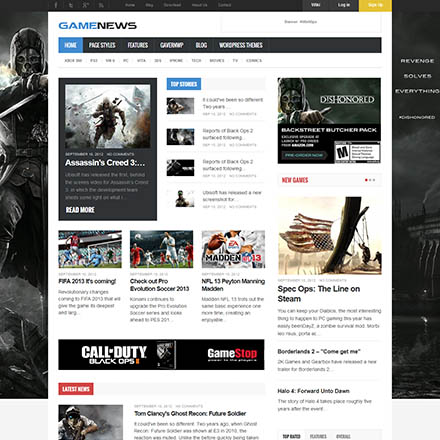The width and height of the screenshot is (440, 440).
Task: Click Pre-Order Now on Dishonored ad
Action: (304, 155)
